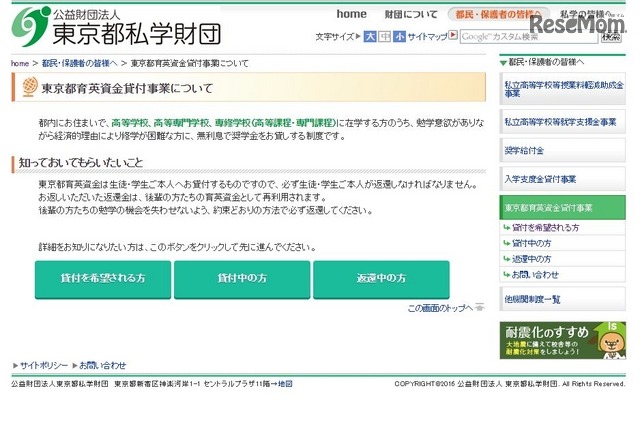Set text size to 中 (medium)
Screen dimensions: 640x425
pos(384,36)
